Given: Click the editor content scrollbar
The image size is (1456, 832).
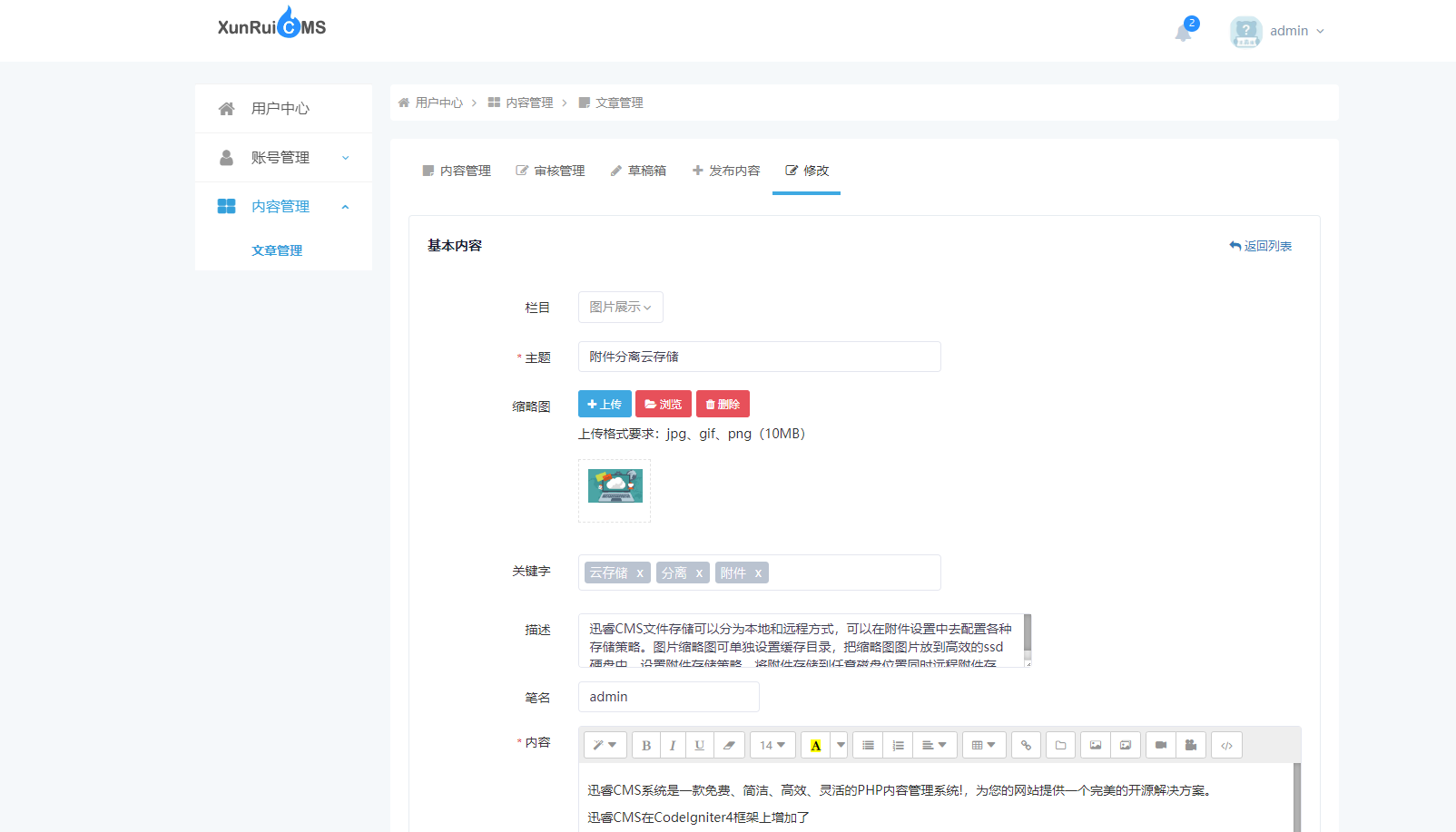Looking at the screenshot, I should [1297, 797].
